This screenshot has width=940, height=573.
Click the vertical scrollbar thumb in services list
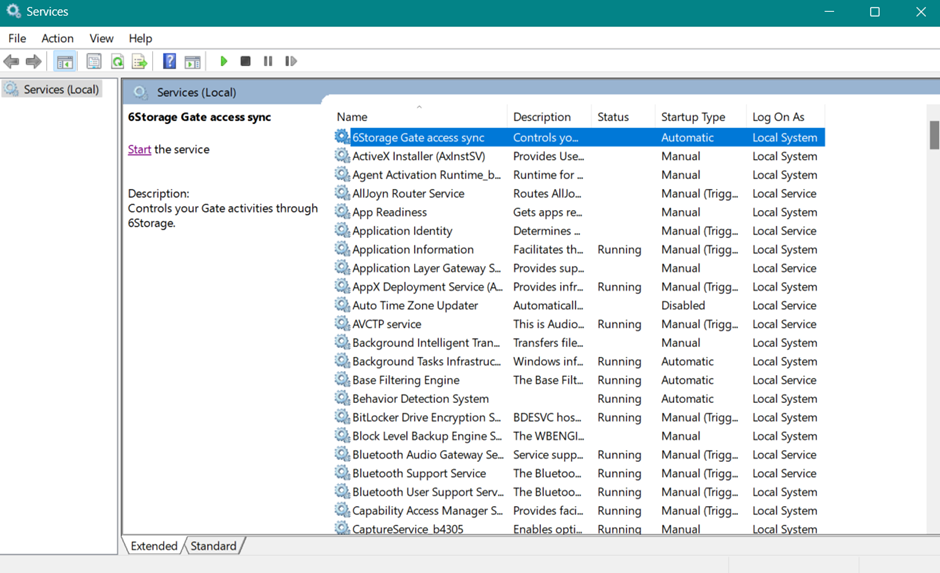[934, 135]
